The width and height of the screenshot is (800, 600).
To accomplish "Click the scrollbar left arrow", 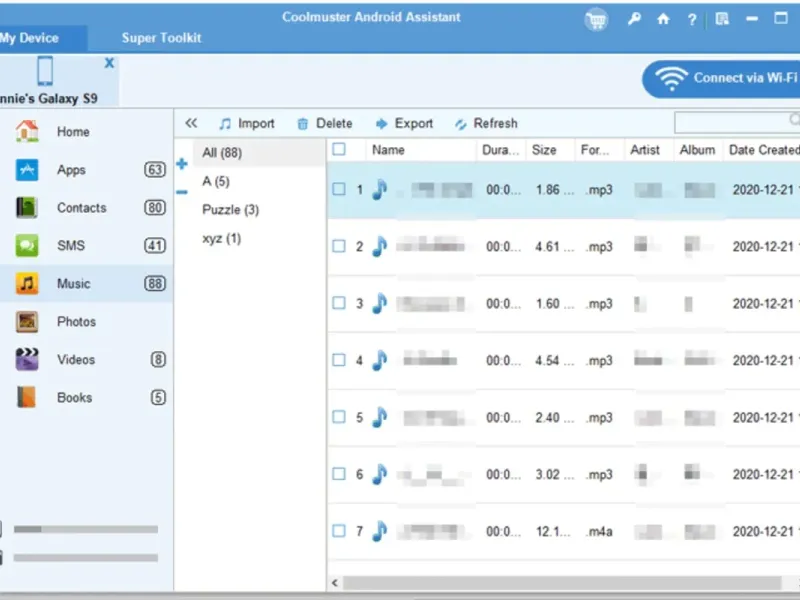I will (335, 582).
